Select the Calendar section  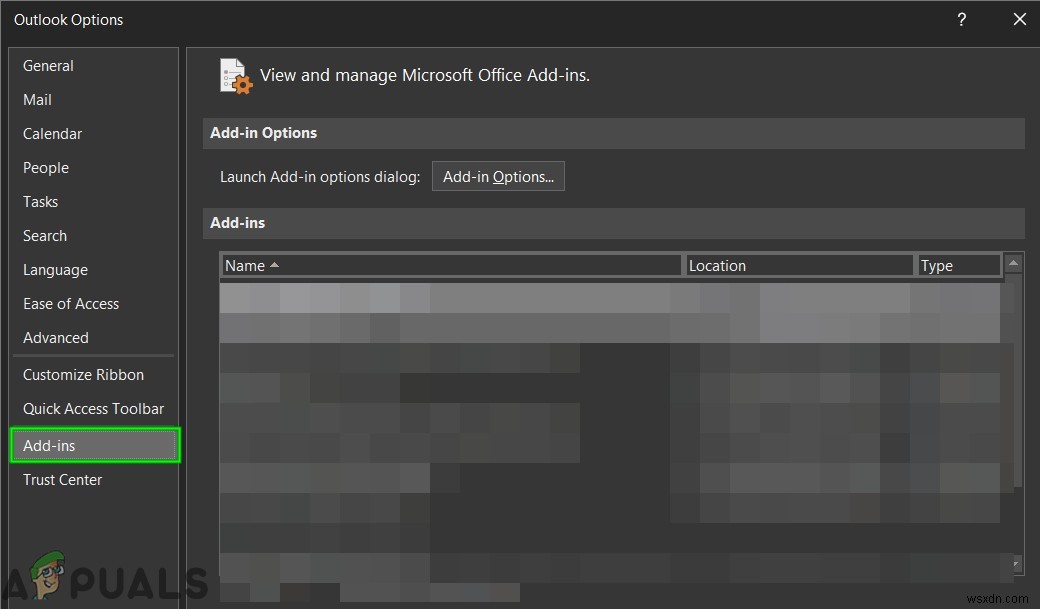52,133
